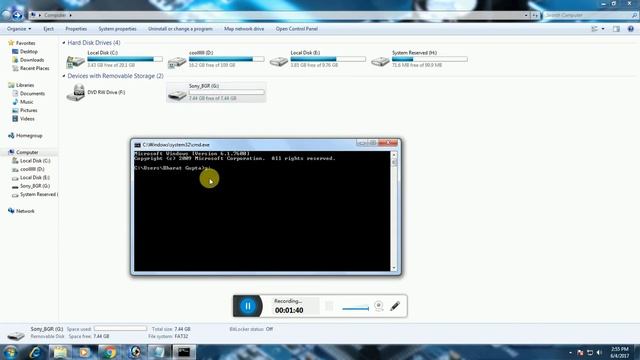Select Computer in the navigation pane
This screenshot has height=360, width=640.
tap(27, 152)
